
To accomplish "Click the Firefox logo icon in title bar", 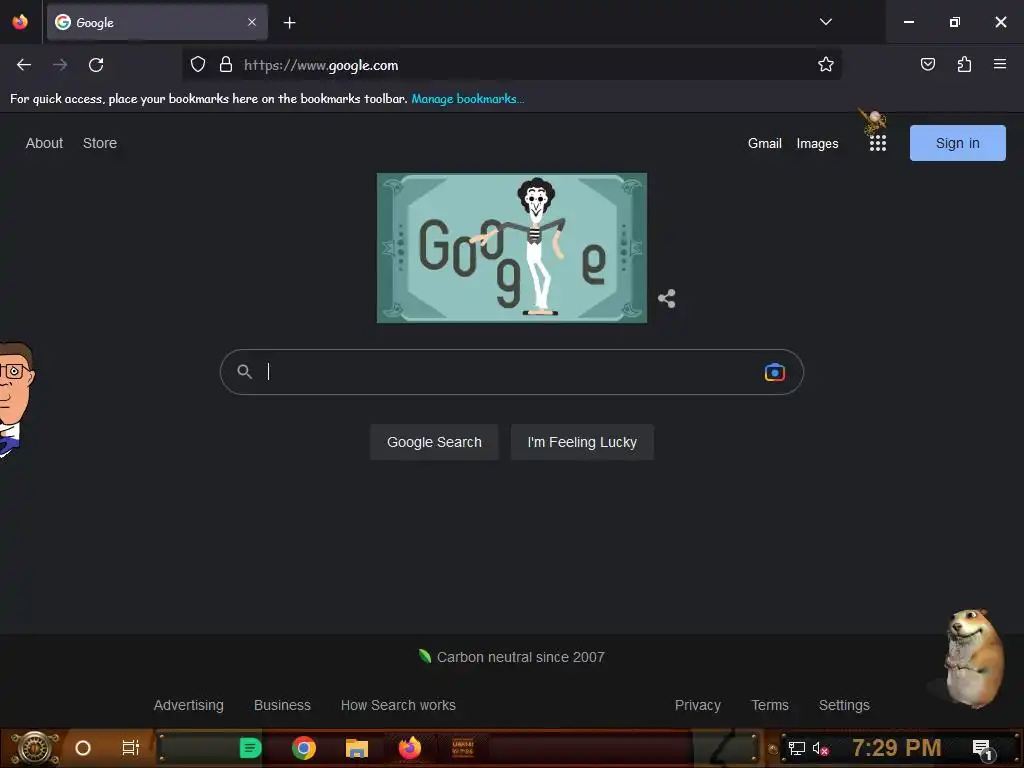I will [x=20, y=22].
